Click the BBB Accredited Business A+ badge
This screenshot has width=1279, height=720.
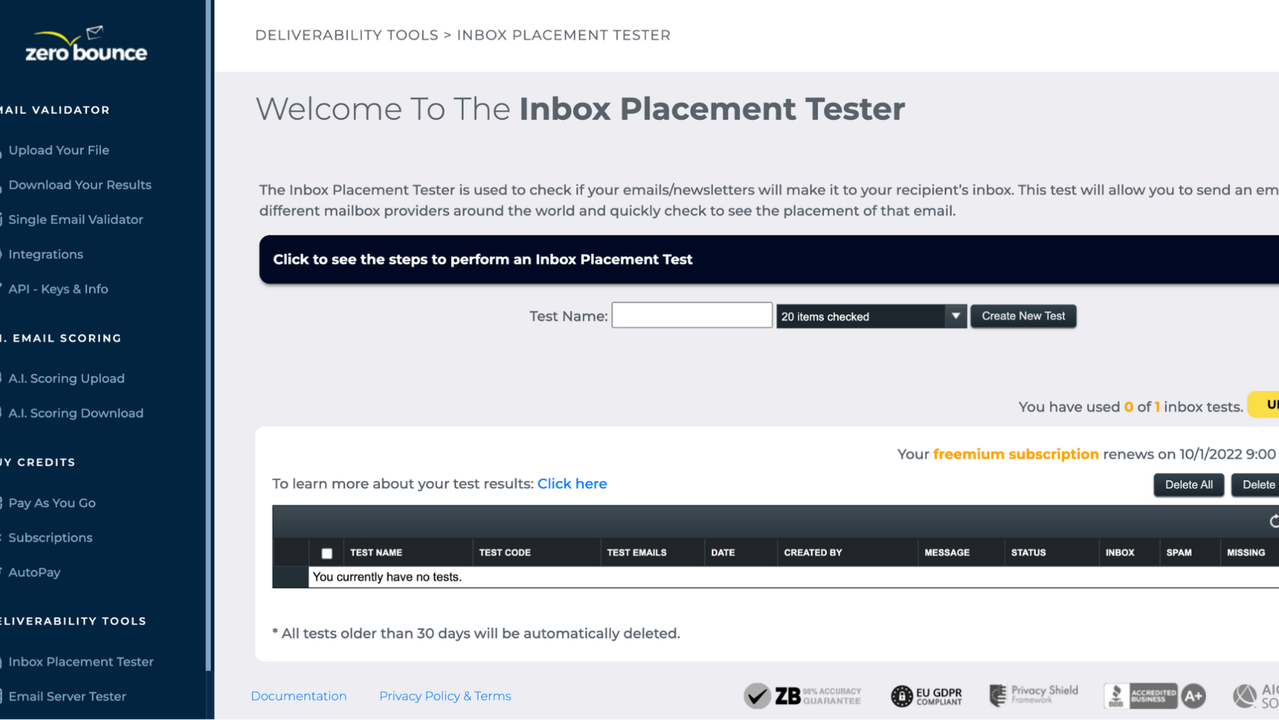click(x=1155, y=695)
